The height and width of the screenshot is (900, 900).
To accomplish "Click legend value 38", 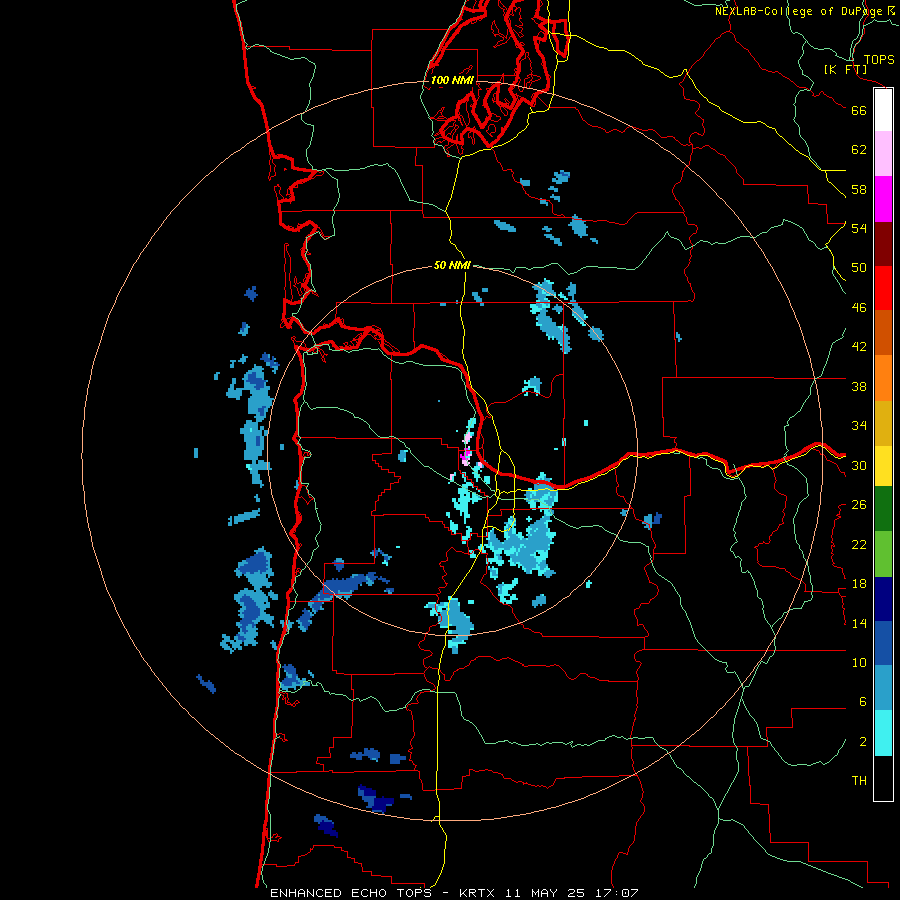I will click(x=859, y=386).
